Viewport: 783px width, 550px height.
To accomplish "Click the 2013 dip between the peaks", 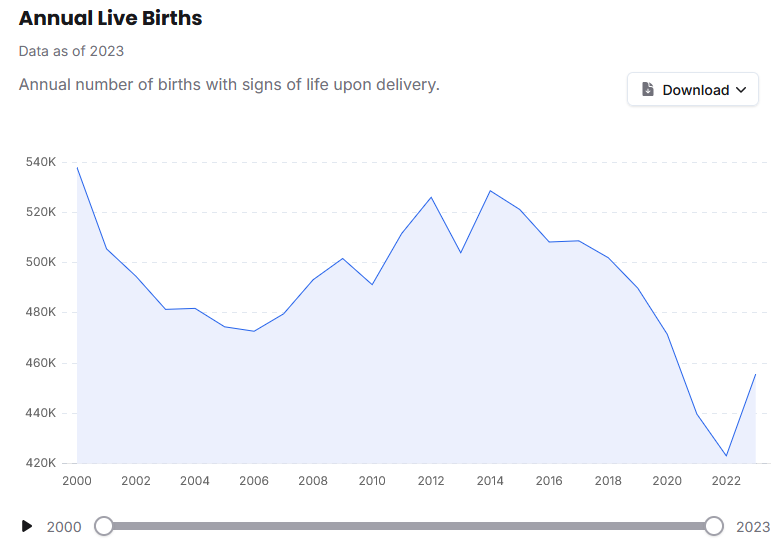I will pos(461,252).
